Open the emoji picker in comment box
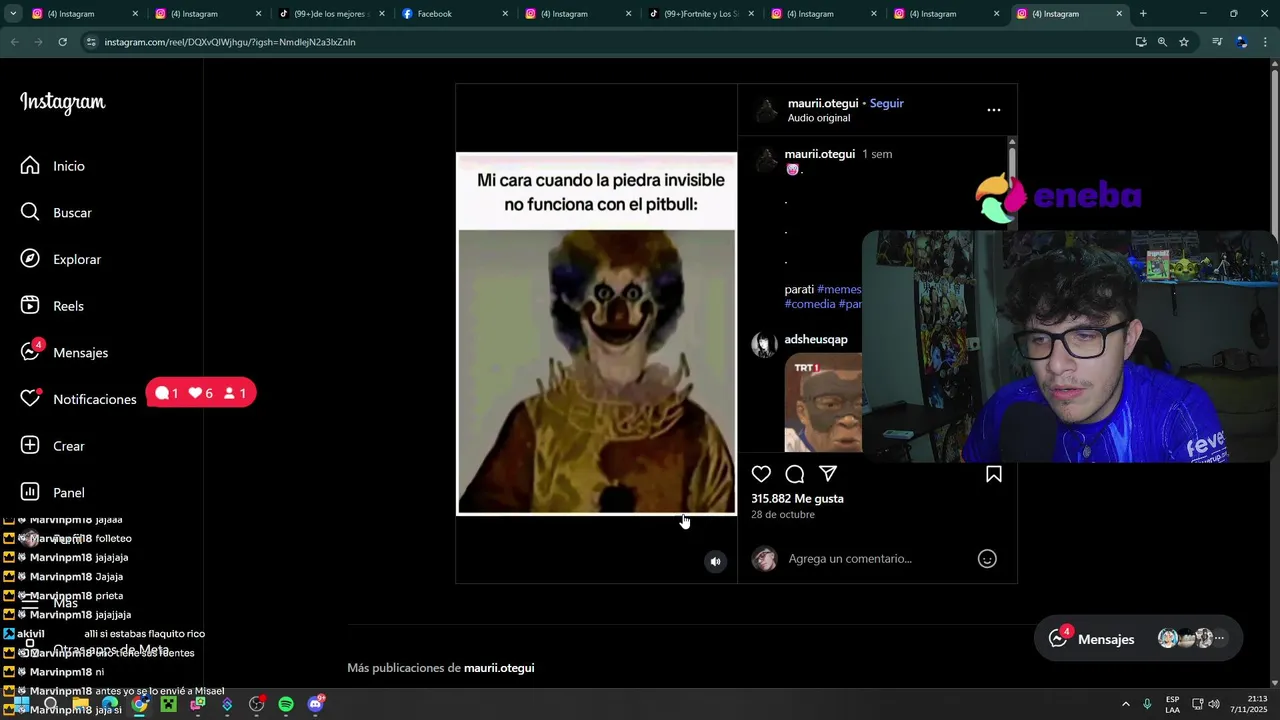Screen dimensions: 1280x720 [987, 559]
